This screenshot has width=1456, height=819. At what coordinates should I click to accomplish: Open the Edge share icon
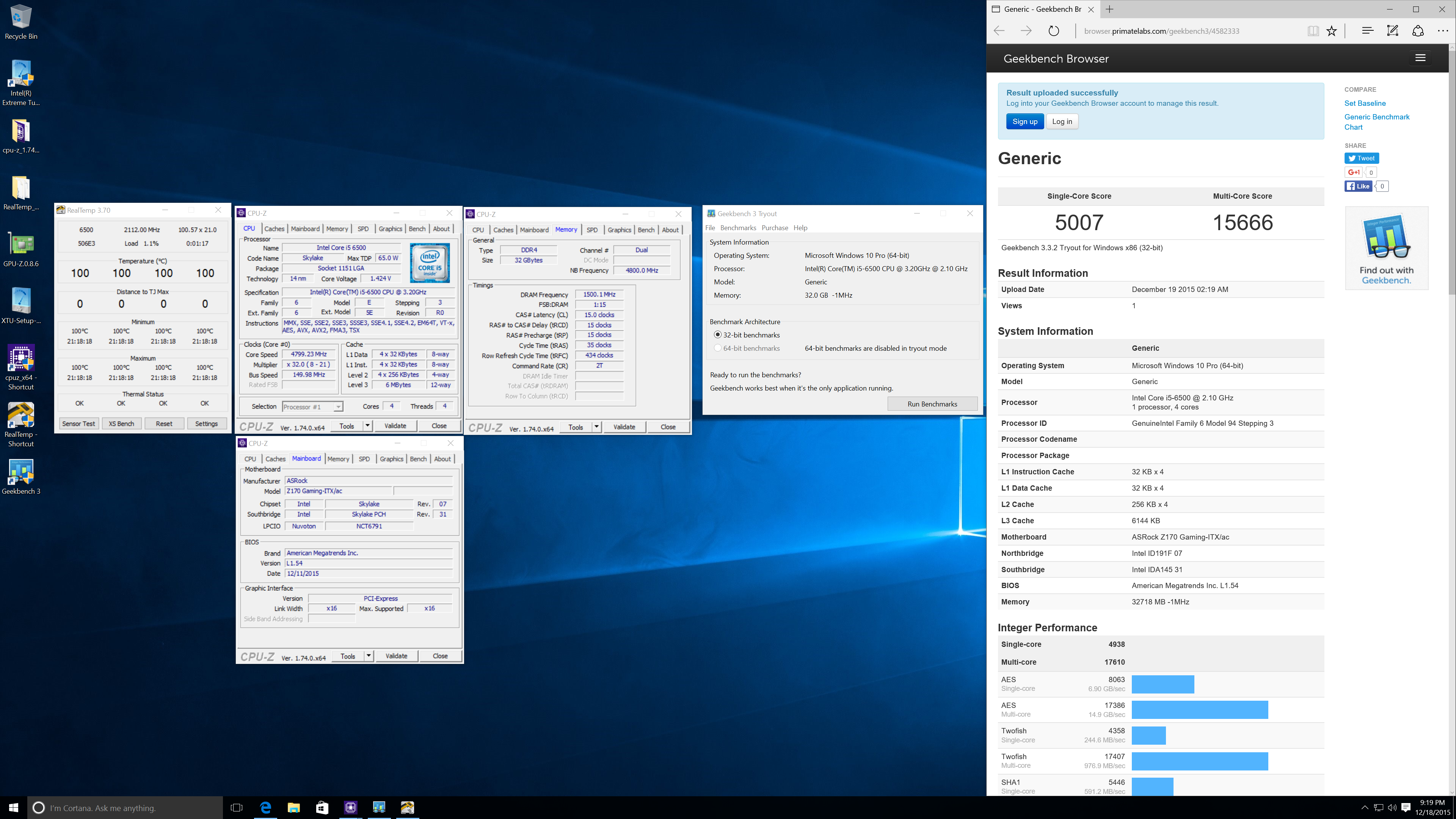[1418, 31]
